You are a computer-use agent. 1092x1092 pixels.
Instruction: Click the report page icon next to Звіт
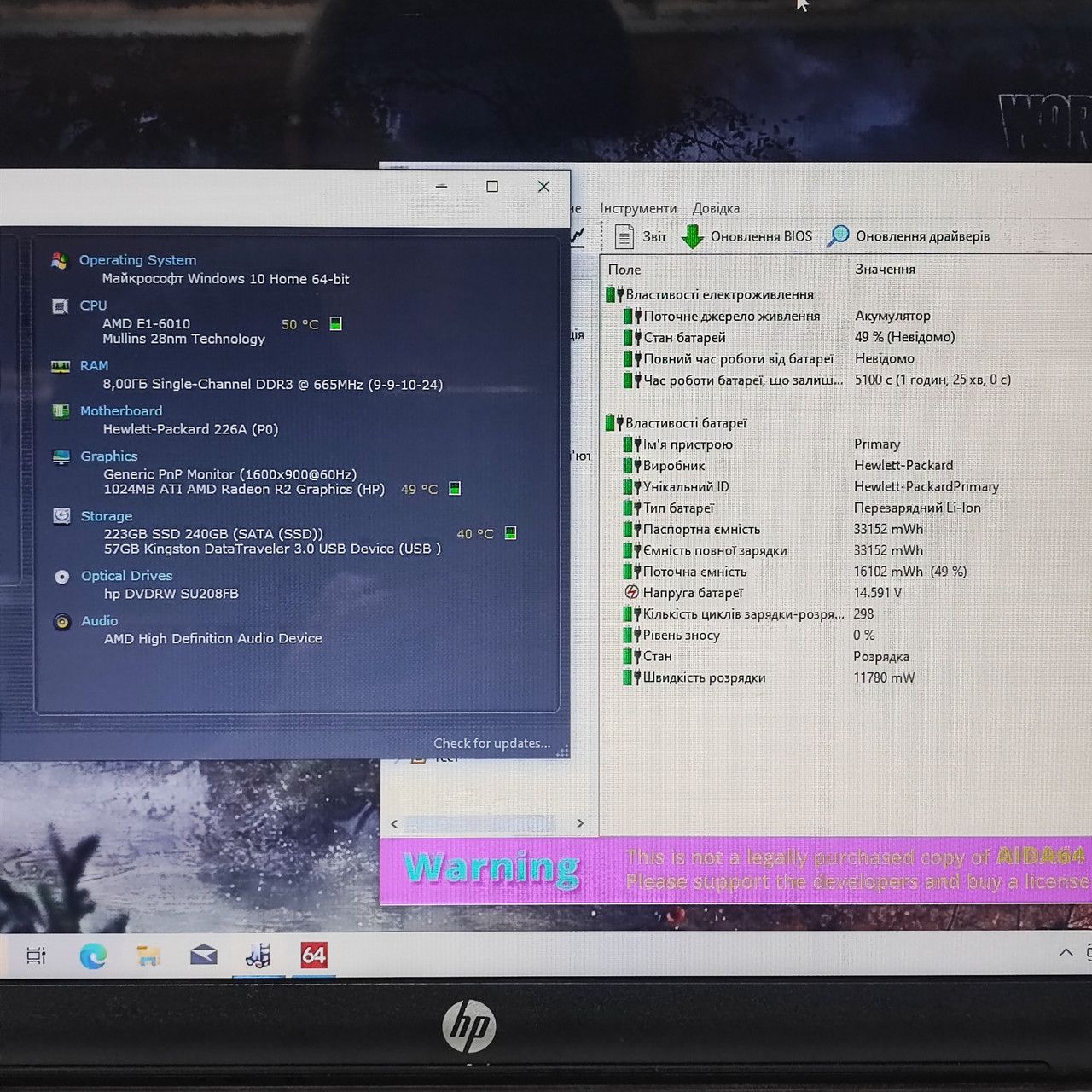coord(624,236)
